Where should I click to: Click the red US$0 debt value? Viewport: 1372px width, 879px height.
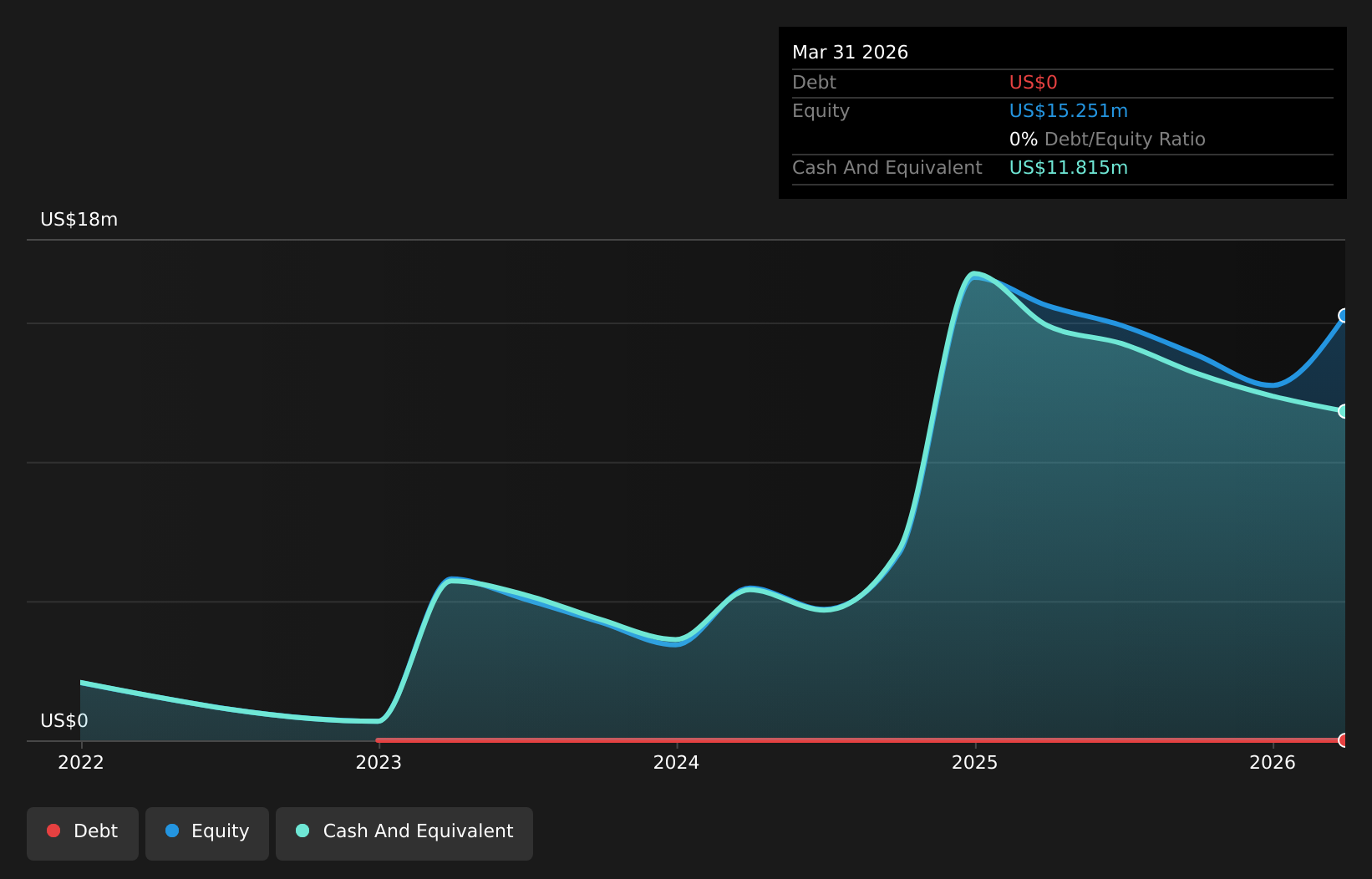(x=1034, y=83)
